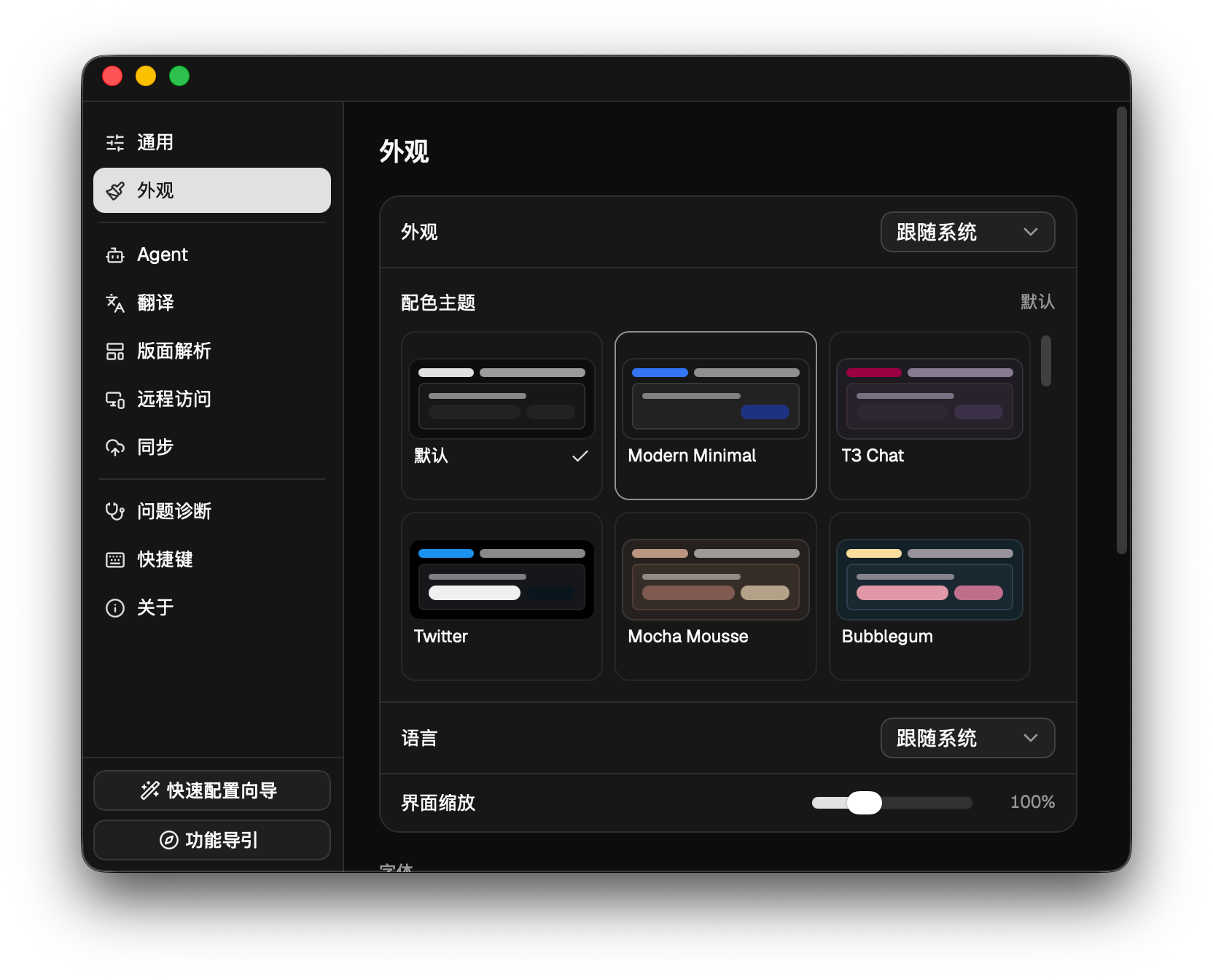
Task: Click the 默认 label right of 配色主题
Action: click(x=1037, y=302)
